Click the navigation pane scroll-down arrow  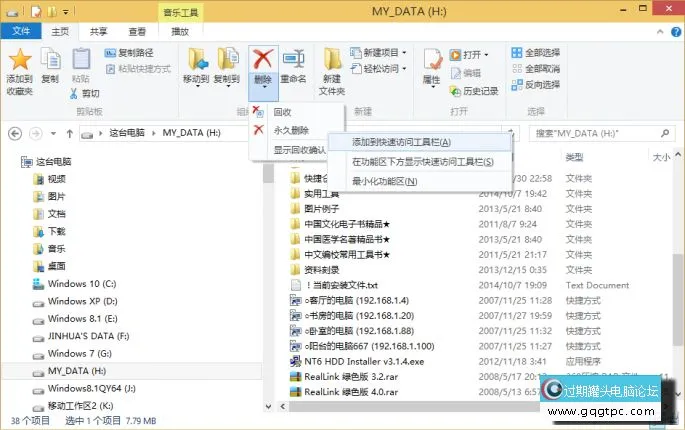coord(268,406)
